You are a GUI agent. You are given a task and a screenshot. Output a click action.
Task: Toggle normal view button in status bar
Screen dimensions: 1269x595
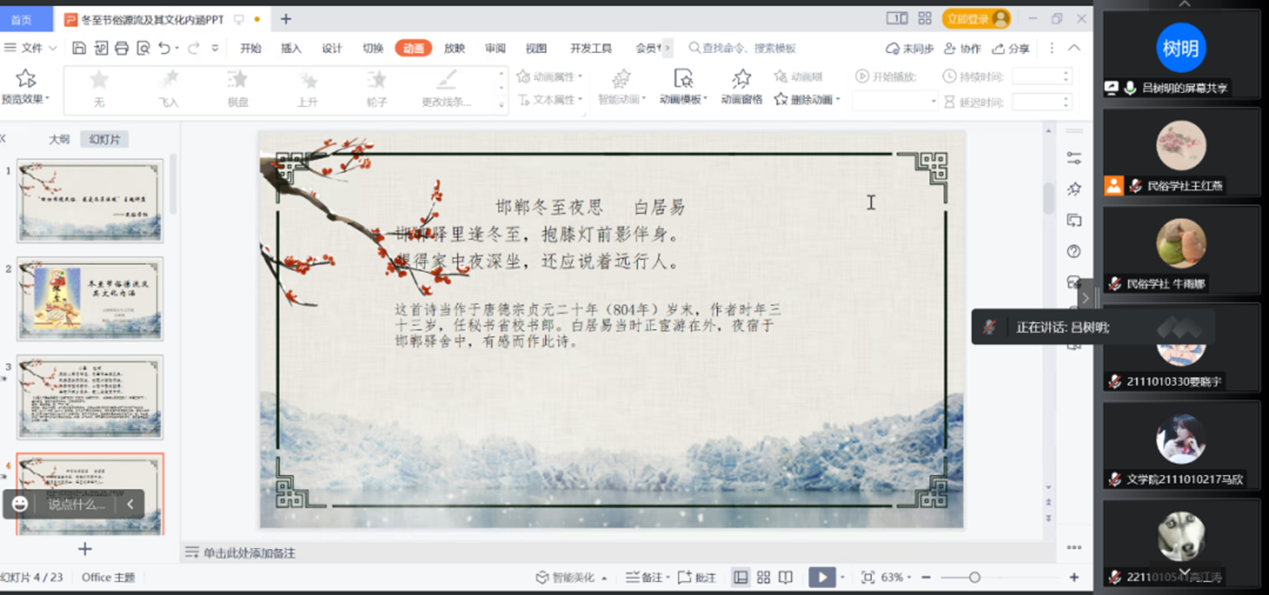[740, 577]
